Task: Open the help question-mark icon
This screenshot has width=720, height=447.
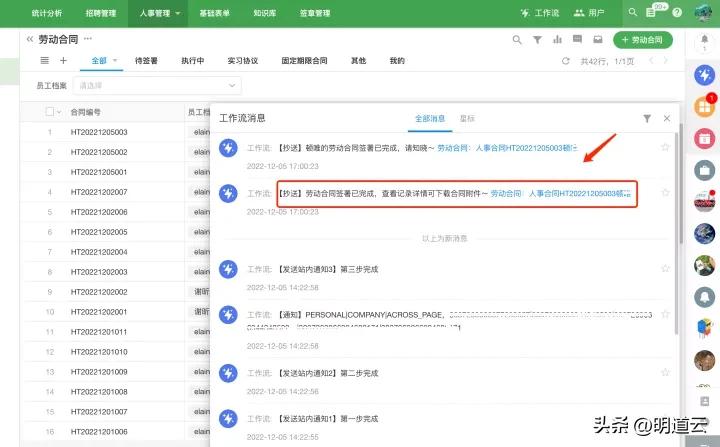Action: tap(677, 12)
